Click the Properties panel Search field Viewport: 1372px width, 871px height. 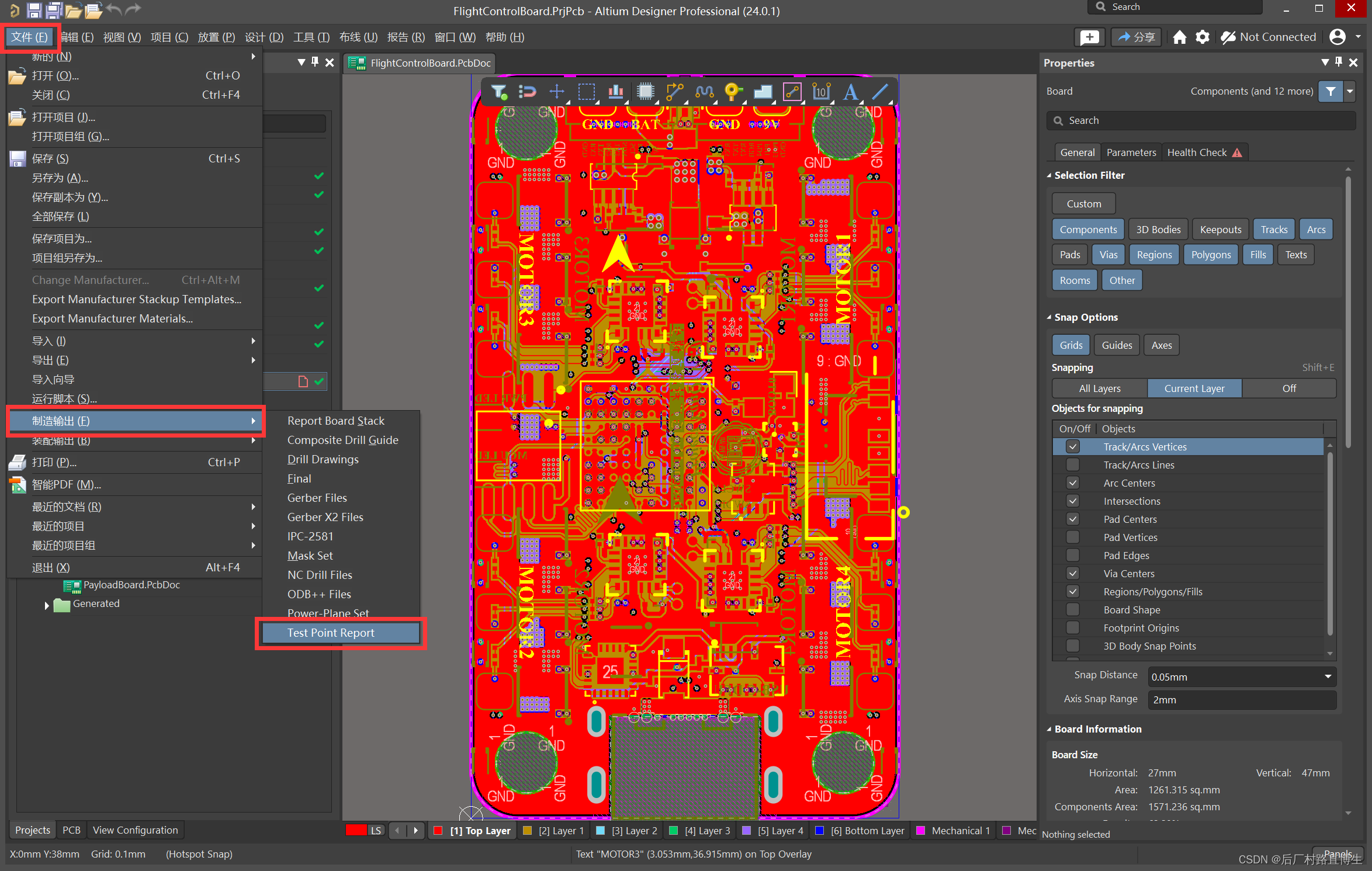point(1201,120)
